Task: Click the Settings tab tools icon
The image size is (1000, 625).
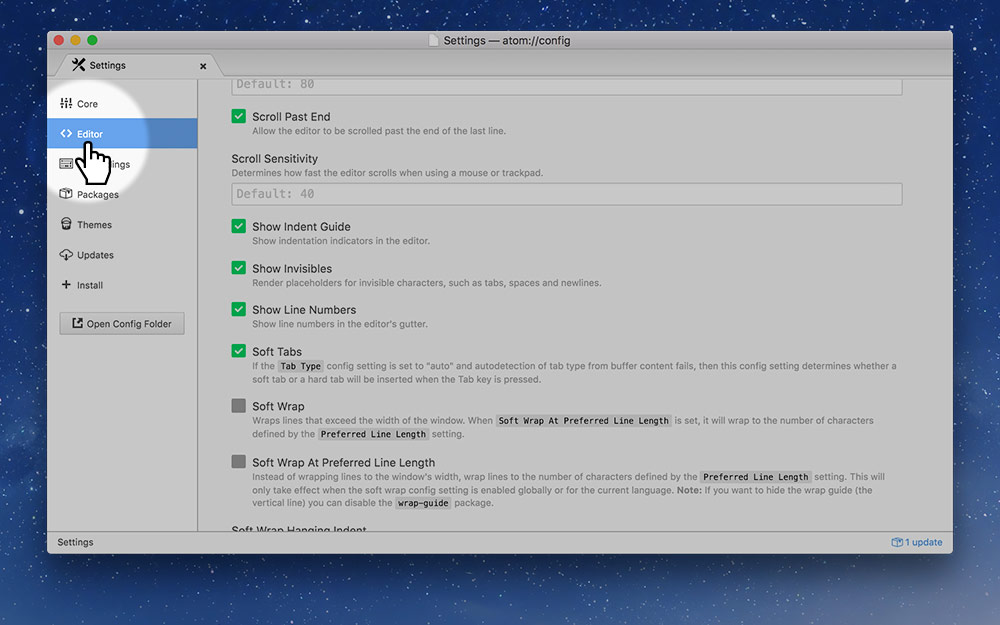Action: point(78,64)
